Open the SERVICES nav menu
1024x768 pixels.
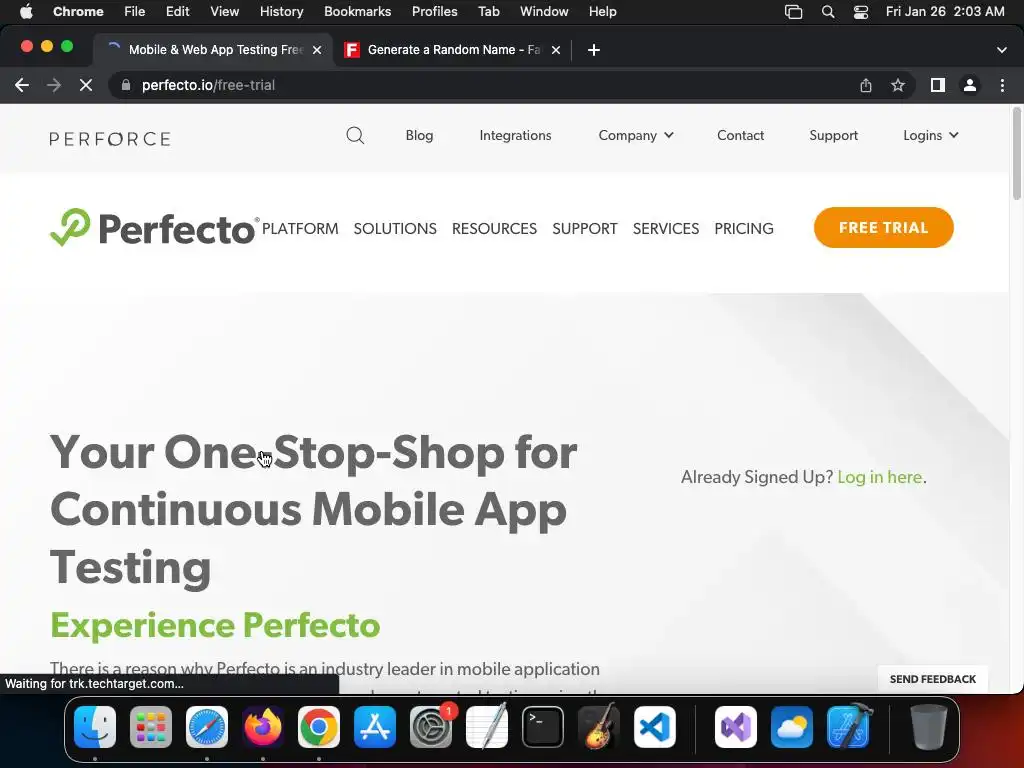[665, 229]
